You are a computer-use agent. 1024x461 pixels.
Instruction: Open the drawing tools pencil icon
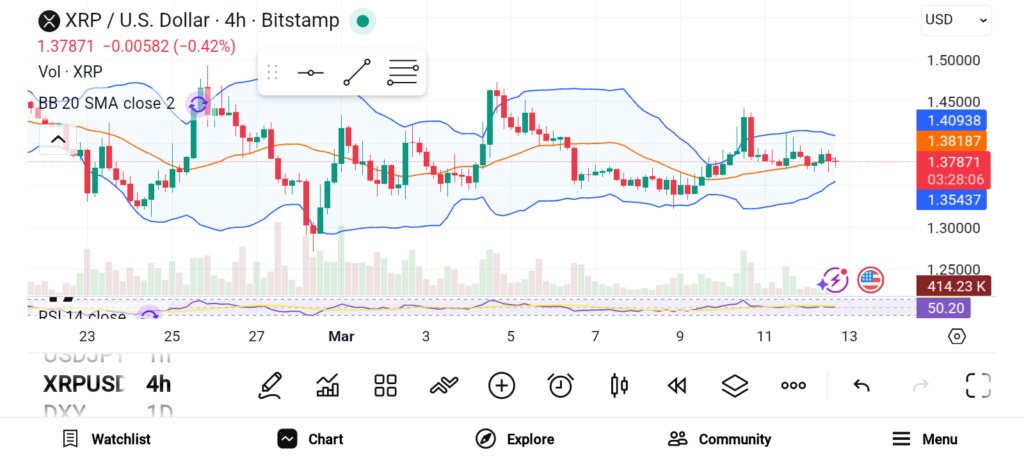pos(269,385)
